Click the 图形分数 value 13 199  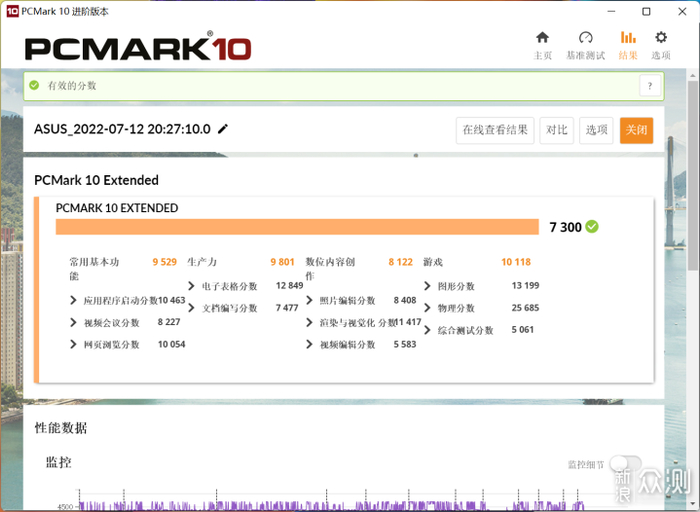pos(525,285)
